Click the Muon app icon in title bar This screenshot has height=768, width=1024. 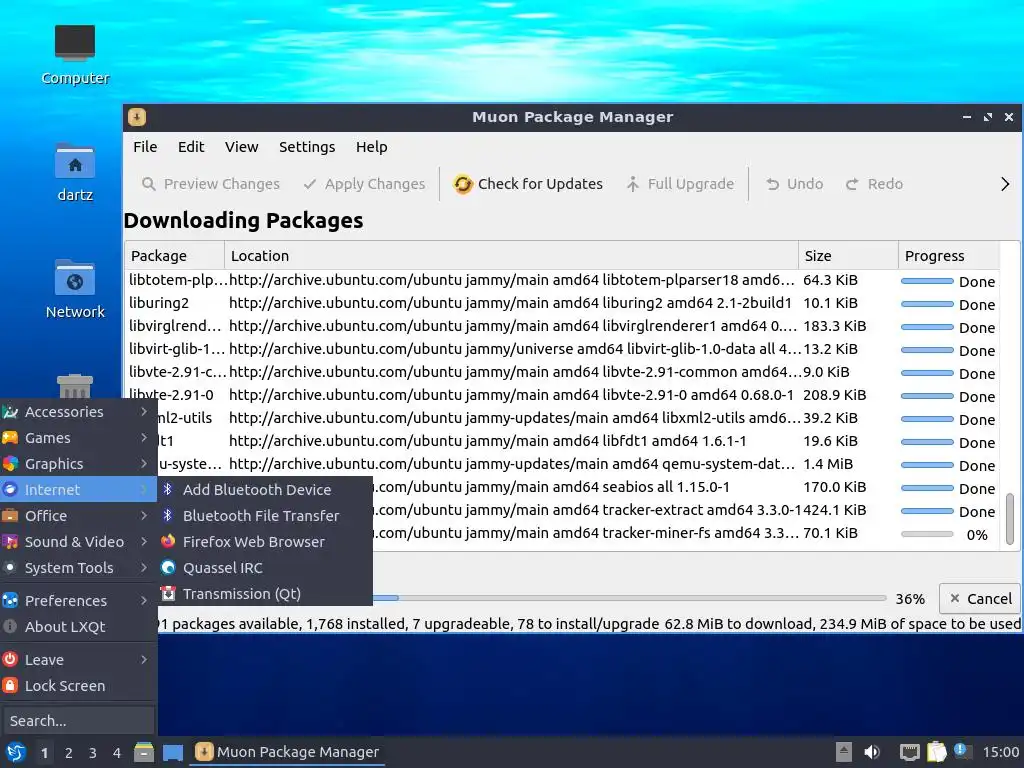pyautogui.click(x=136, y=117)
